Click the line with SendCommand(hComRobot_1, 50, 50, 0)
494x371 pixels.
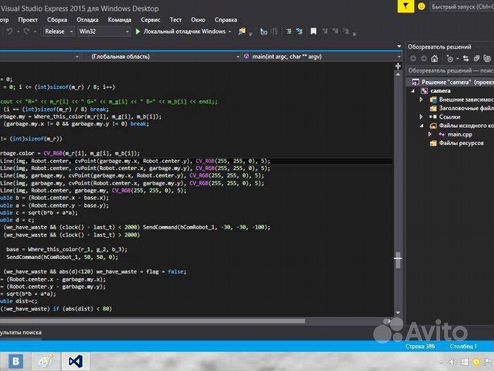pos(62,257)
